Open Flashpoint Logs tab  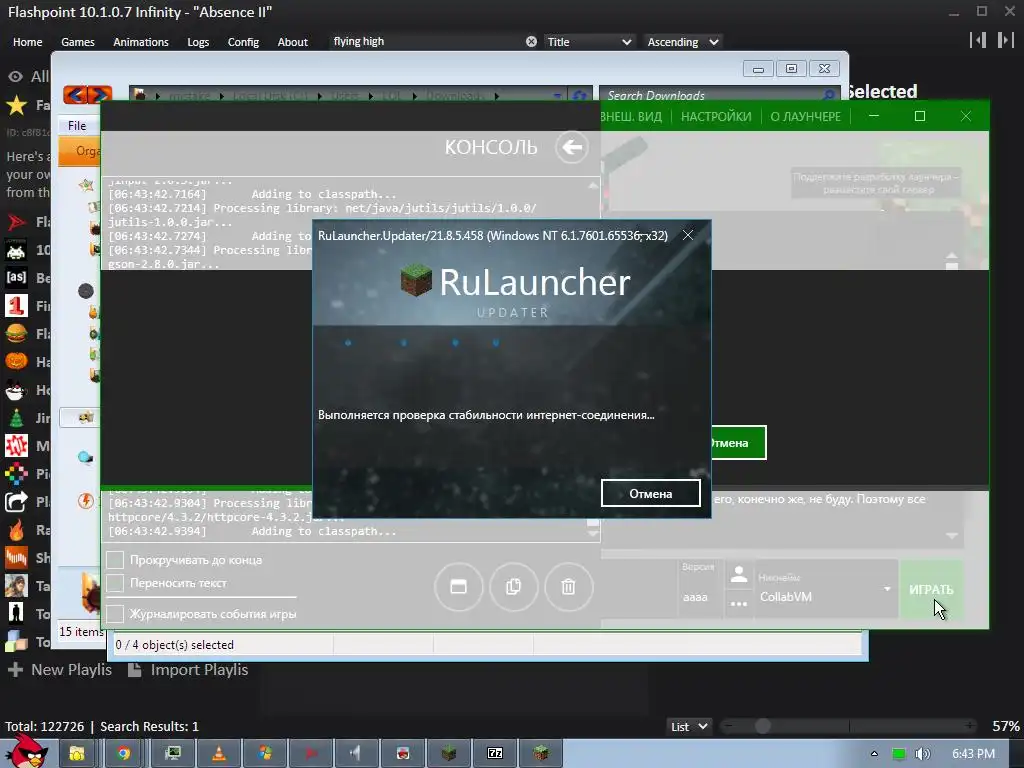click(x=198, y=42)
